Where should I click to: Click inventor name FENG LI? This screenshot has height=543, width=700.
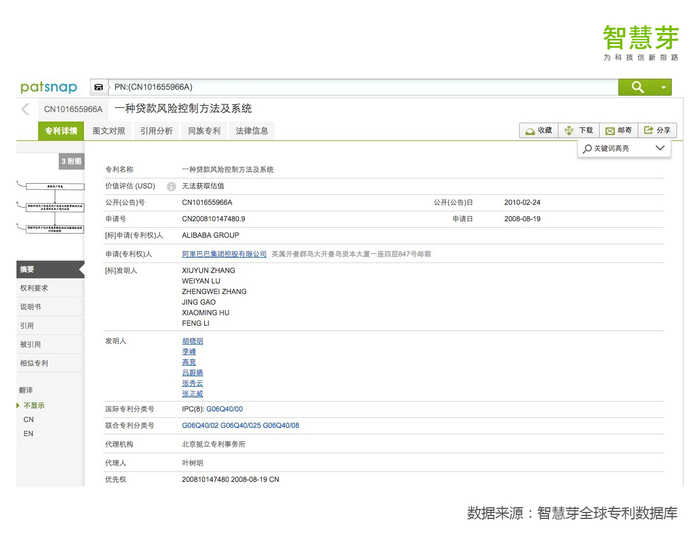tap(196, 323)
